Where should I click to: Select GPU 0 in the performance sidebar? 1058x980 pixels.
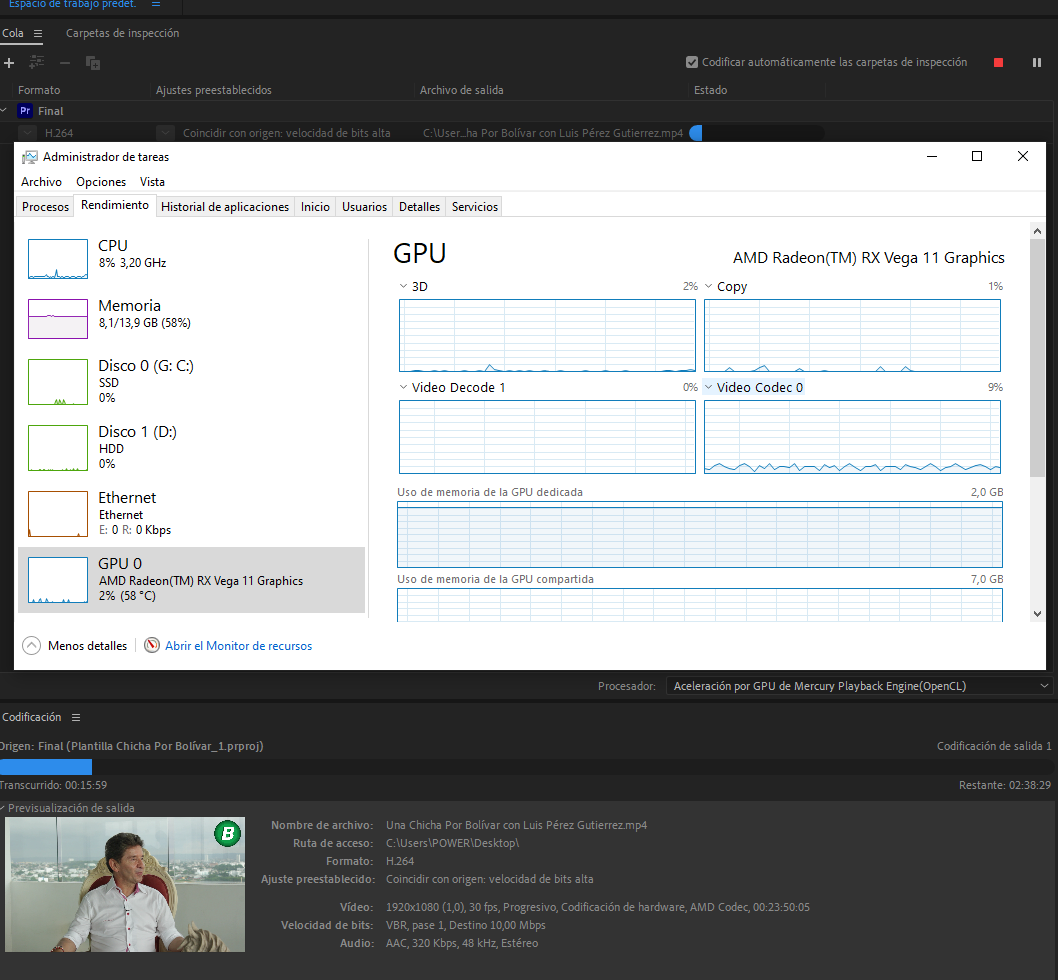(190, 580)
